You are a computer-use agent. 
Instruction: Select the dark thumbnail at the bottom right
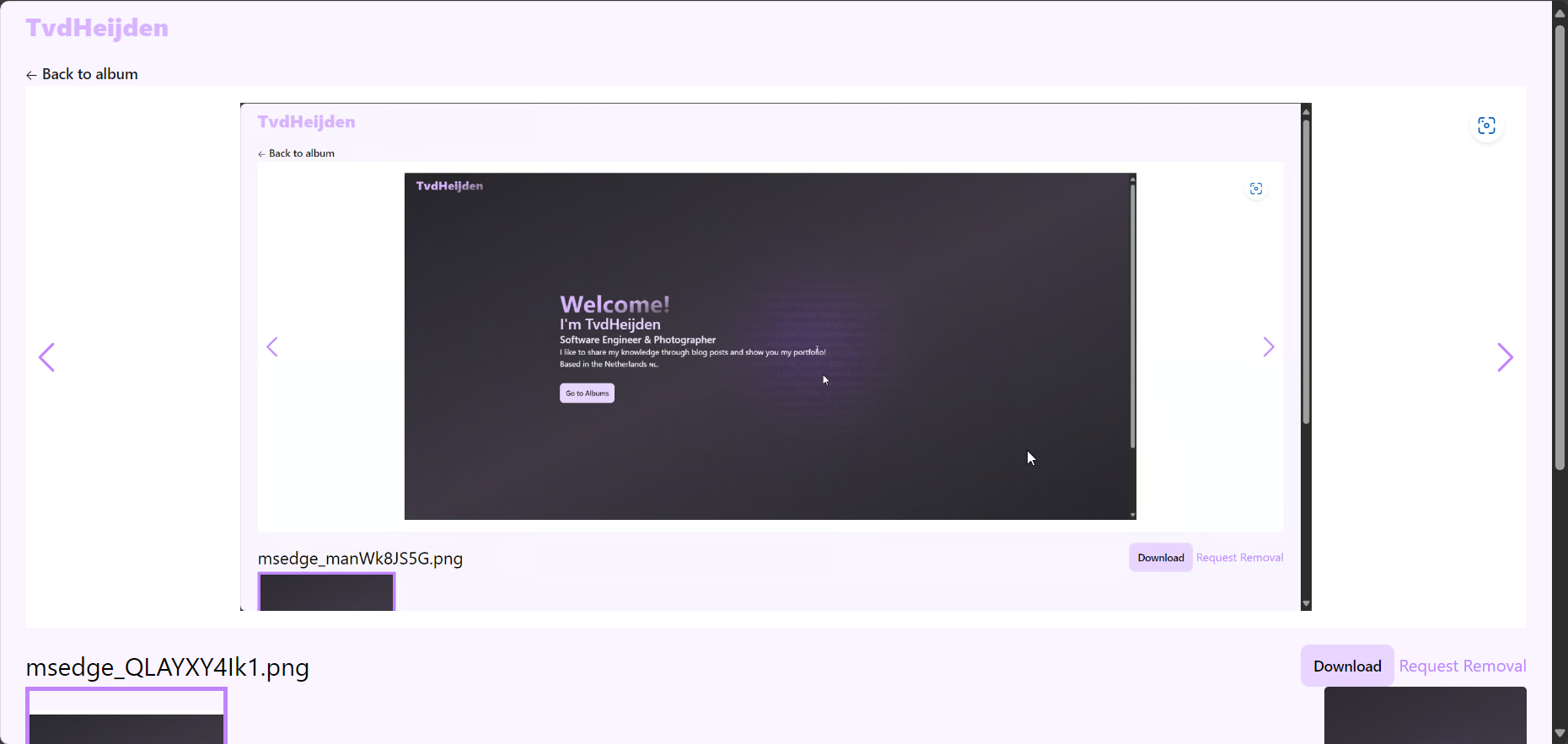(1425, 715)
